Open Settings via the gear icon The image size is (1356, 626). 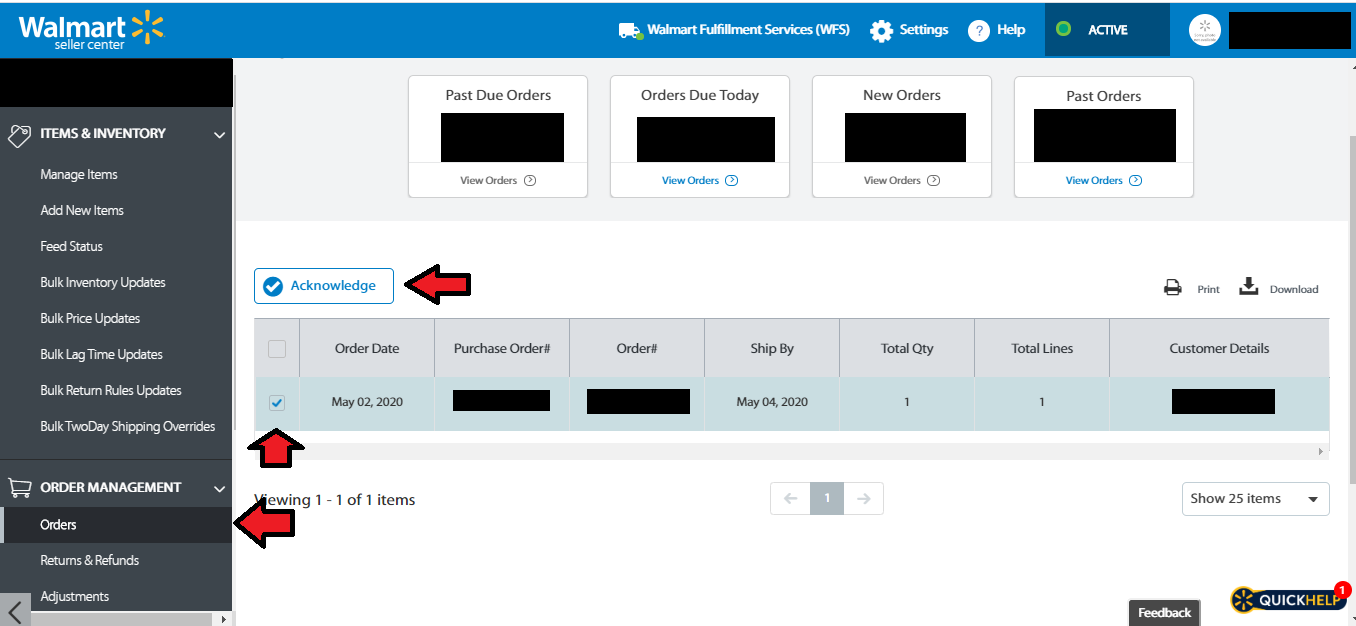(x=881, y=30)
